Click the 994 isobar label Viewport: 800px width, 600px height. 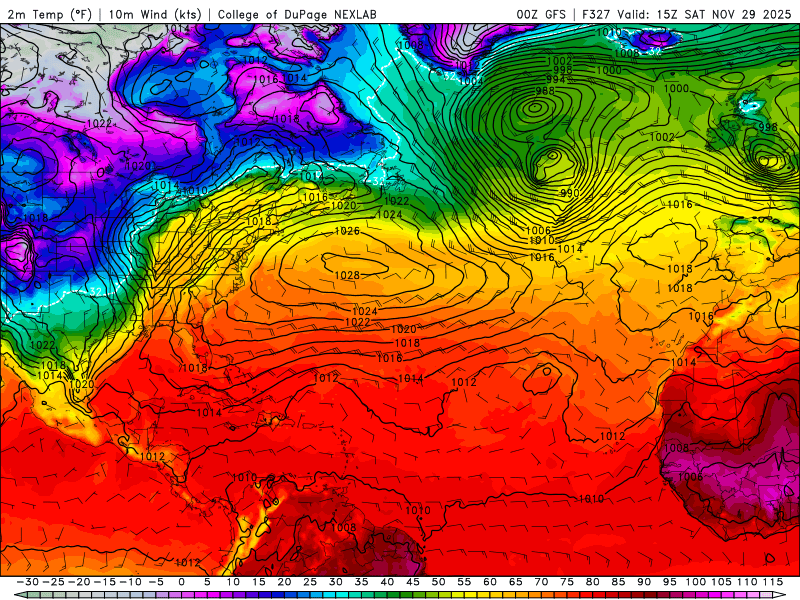(556, 79)
